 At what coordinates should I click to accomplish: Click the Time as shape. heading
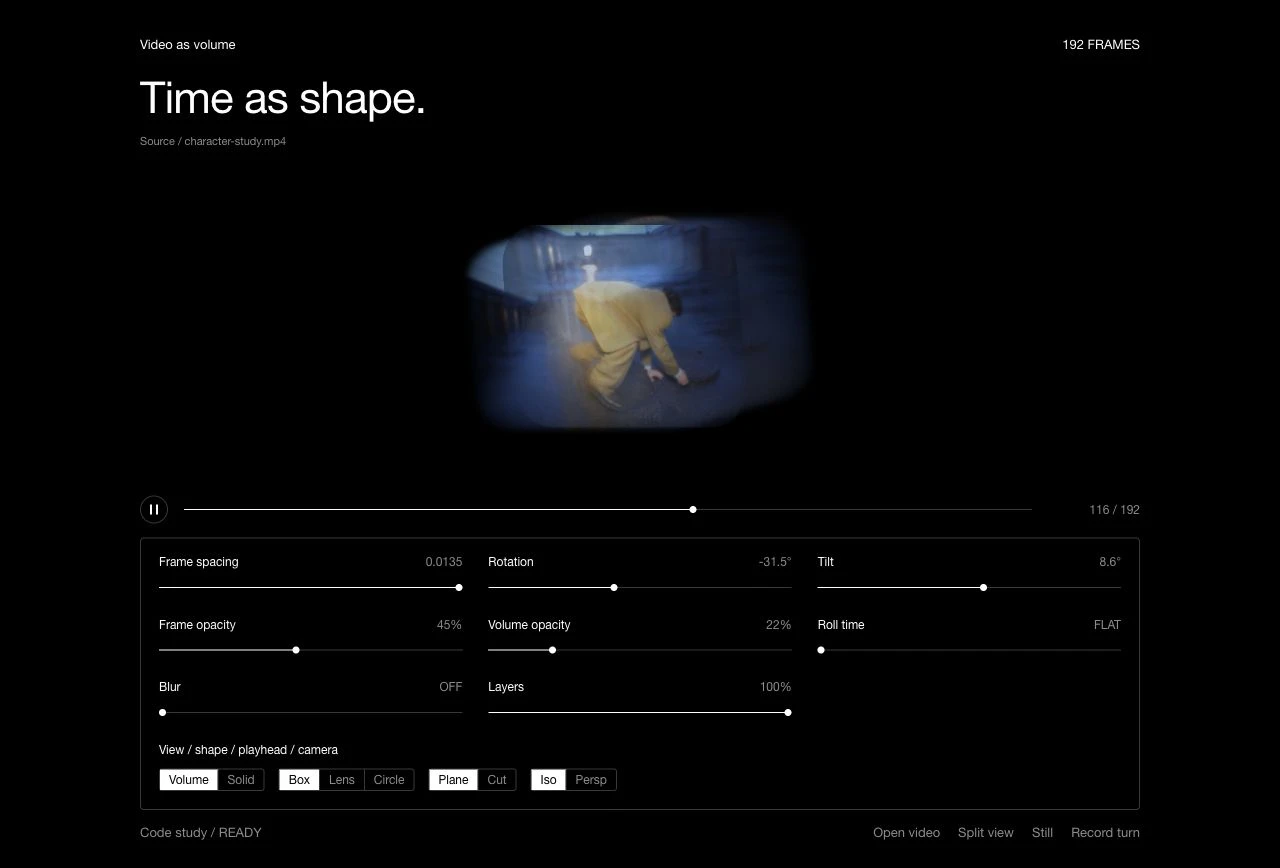(283, 99)
